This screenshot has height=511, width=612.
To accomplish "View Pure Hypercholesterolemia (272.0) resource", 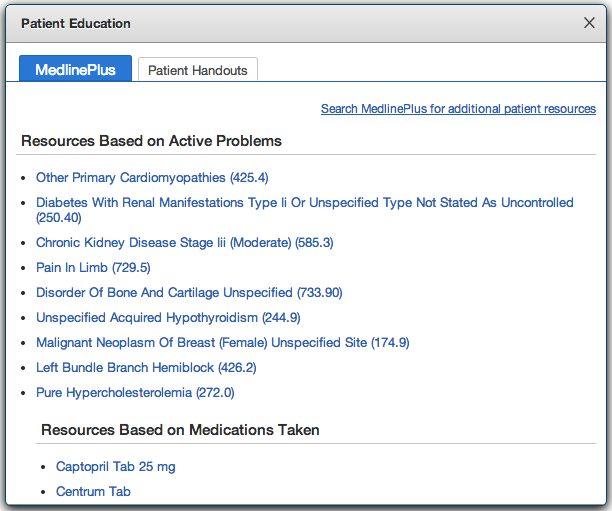I will tap(135, 393).
